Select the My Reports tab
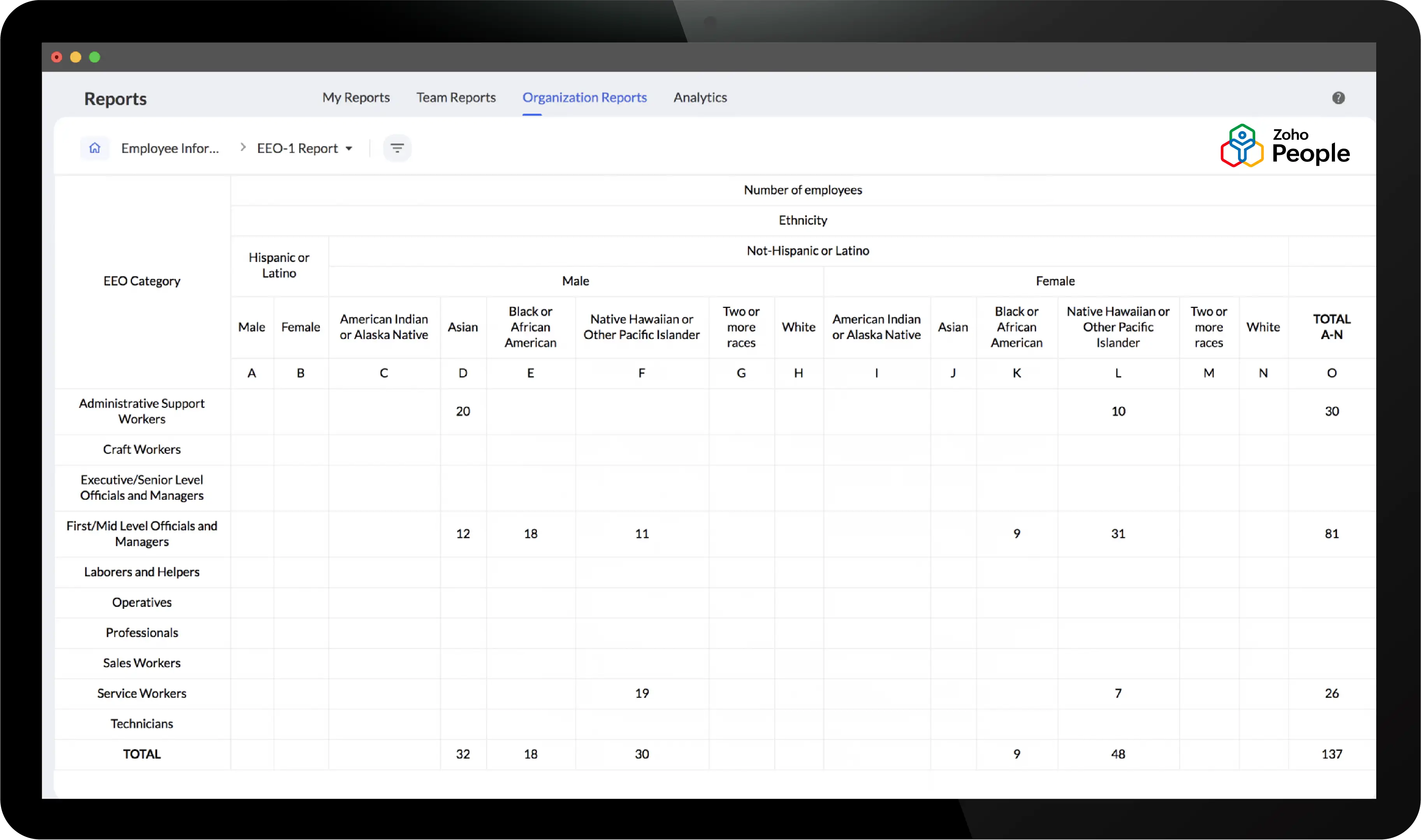This screenshot has height=840, width=1421. pyautogui.click(x=356, y=97)
